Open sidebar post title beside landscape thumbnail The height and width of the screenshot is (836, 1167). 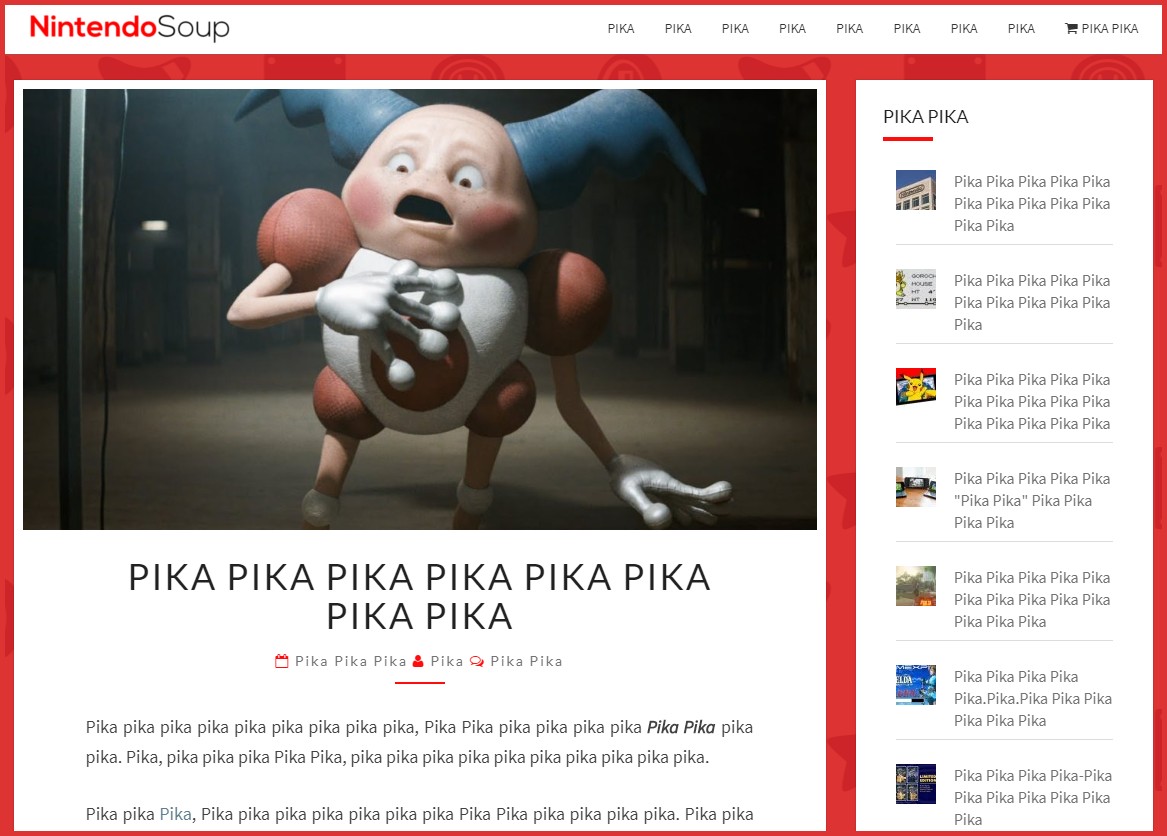click(x=1032, y=599)
